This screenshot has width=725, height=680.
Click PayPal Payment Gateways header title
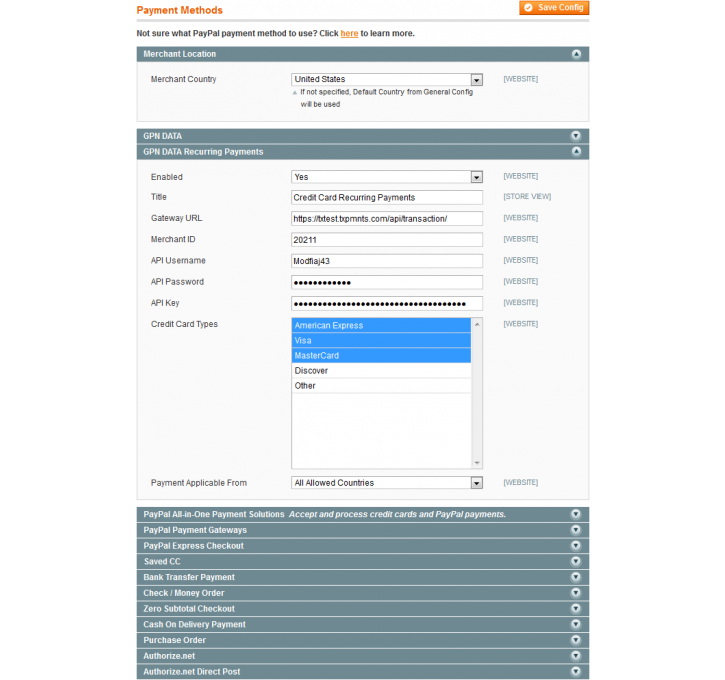pyautogui.click(x=195, y=530)
